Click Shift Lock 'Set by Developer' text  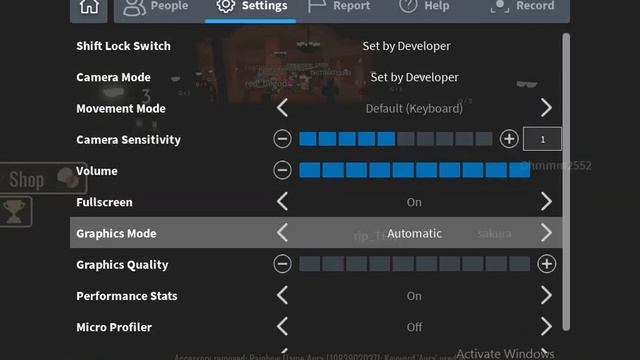point(407,46)
